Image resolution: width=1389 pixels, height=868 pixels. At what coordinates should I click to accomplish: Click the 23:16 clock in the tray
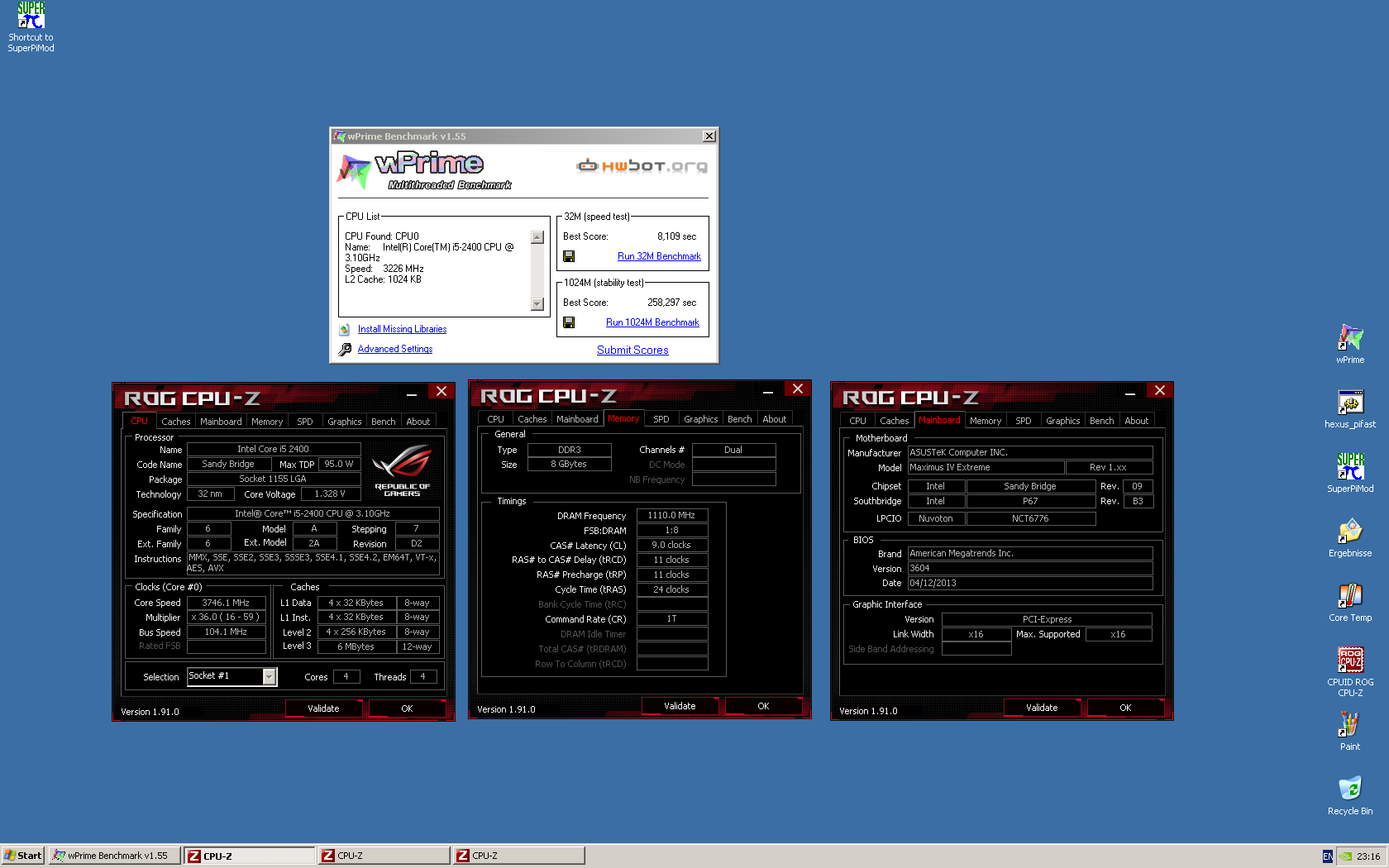1368,856
